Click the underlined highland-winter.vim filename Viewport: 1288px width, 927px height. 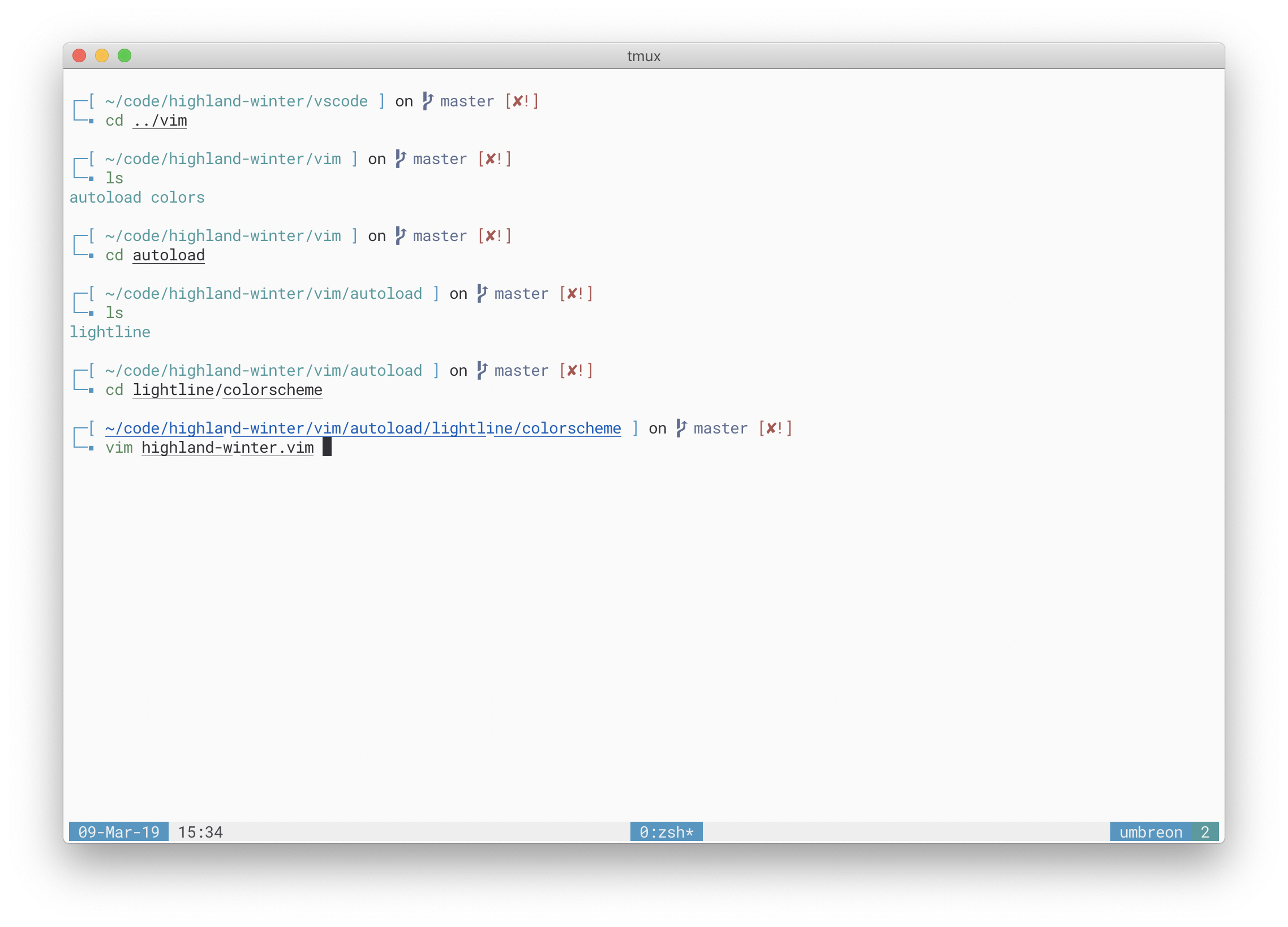(x=227, y=448)
